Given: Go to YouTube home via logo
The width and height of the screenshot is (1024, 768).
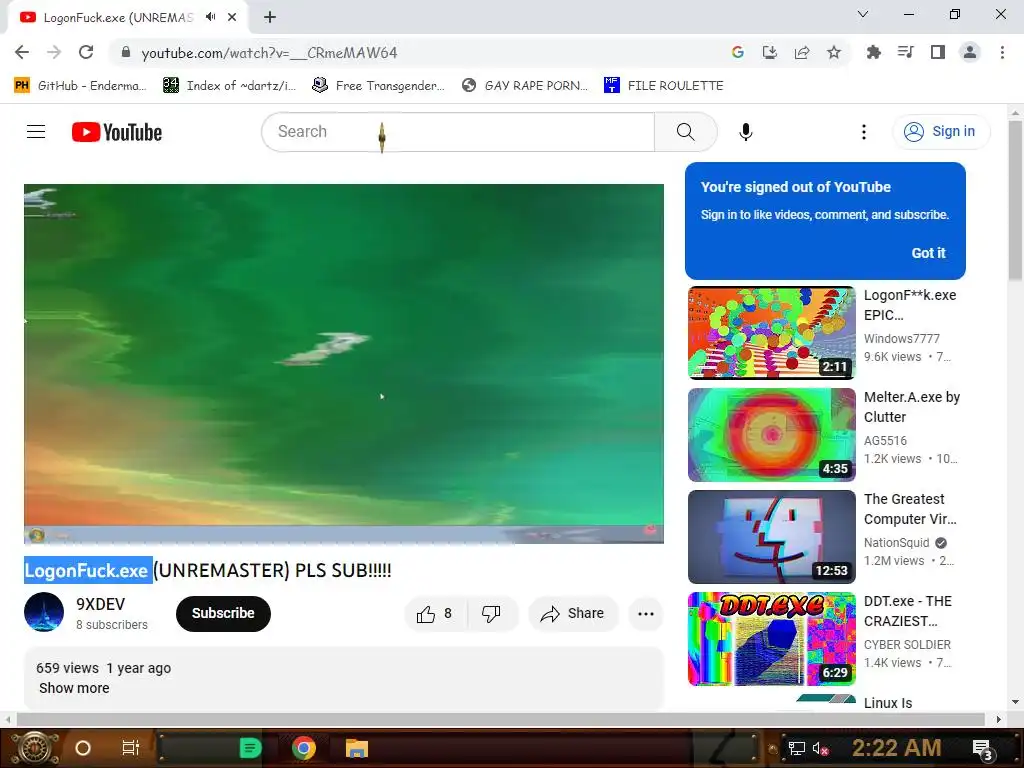Looking at the screenshot, I should click(x=117, y=132).
